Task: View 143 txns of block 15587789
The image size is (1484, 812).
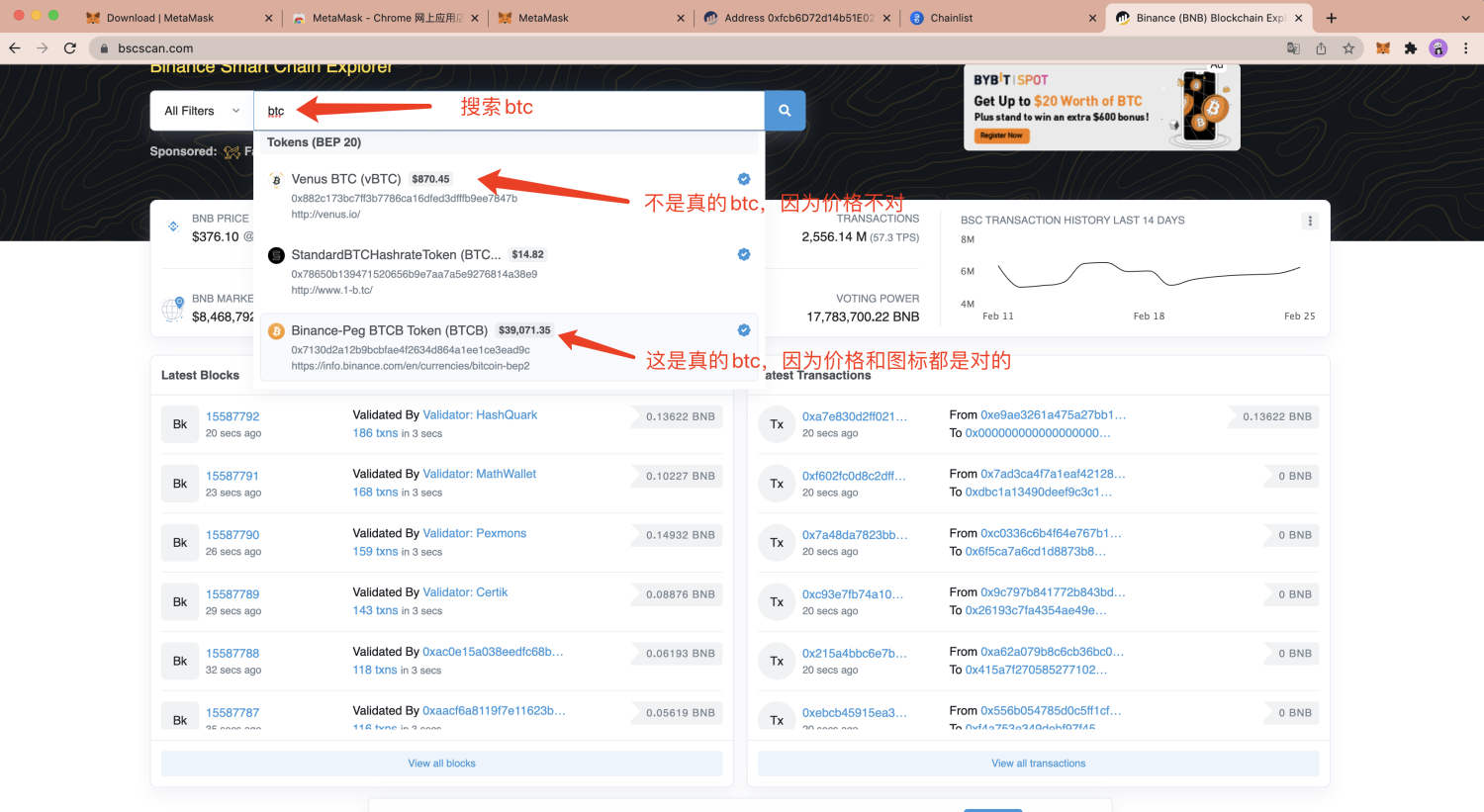Action: [375, 611]
